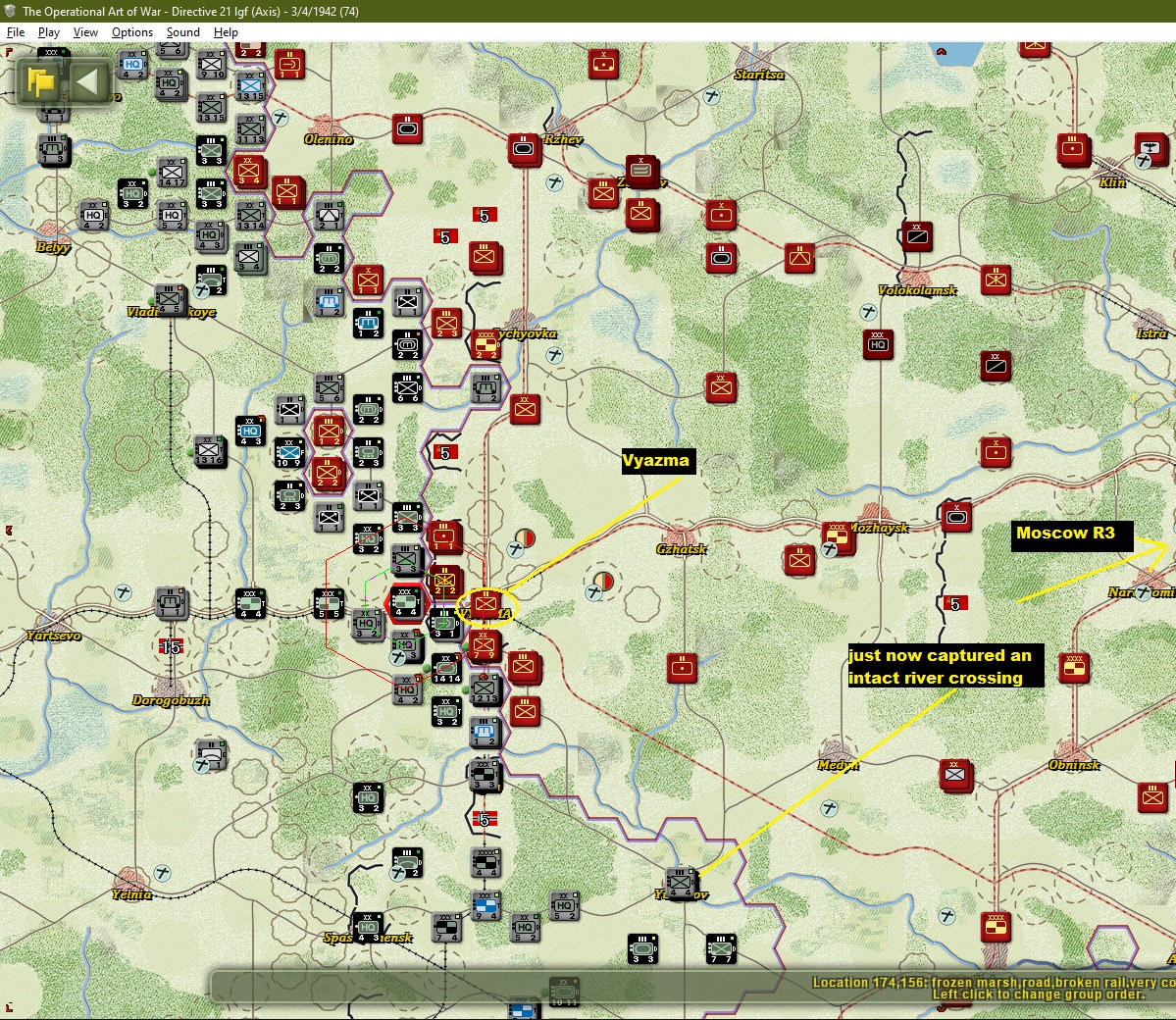Image resolution: width=1176 pixels, height=1020 pixels.
Task: Click the 15 marker above Dorogobuzh
Action: [171, 646]
